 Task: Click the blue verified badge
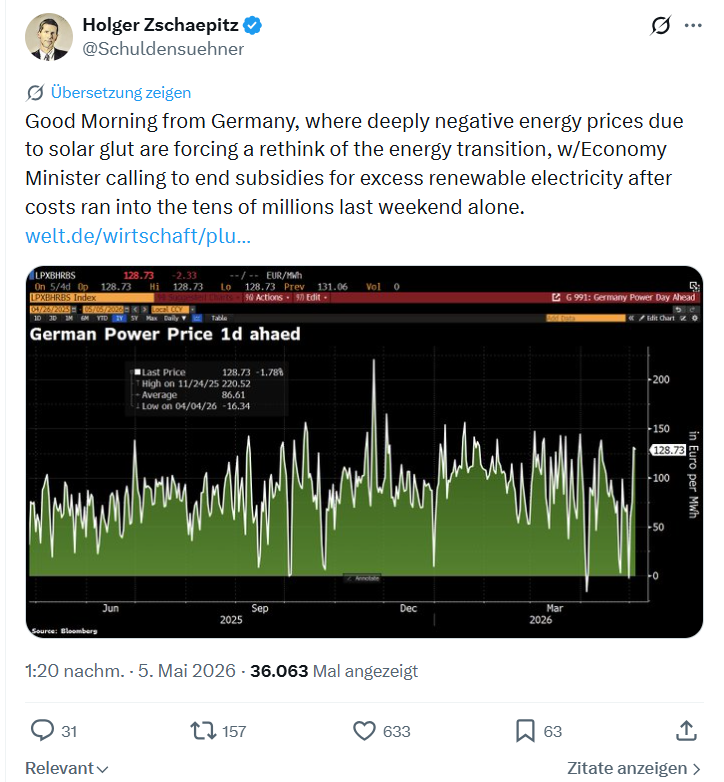[x=252, y=25]
